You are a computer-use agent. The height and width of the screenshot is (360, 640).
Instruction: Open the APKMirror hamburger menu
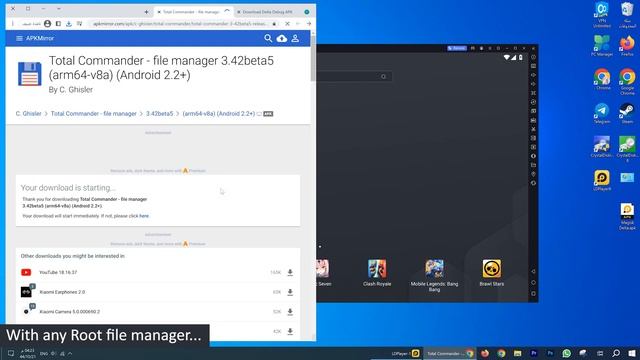click(x=19, y=38)
